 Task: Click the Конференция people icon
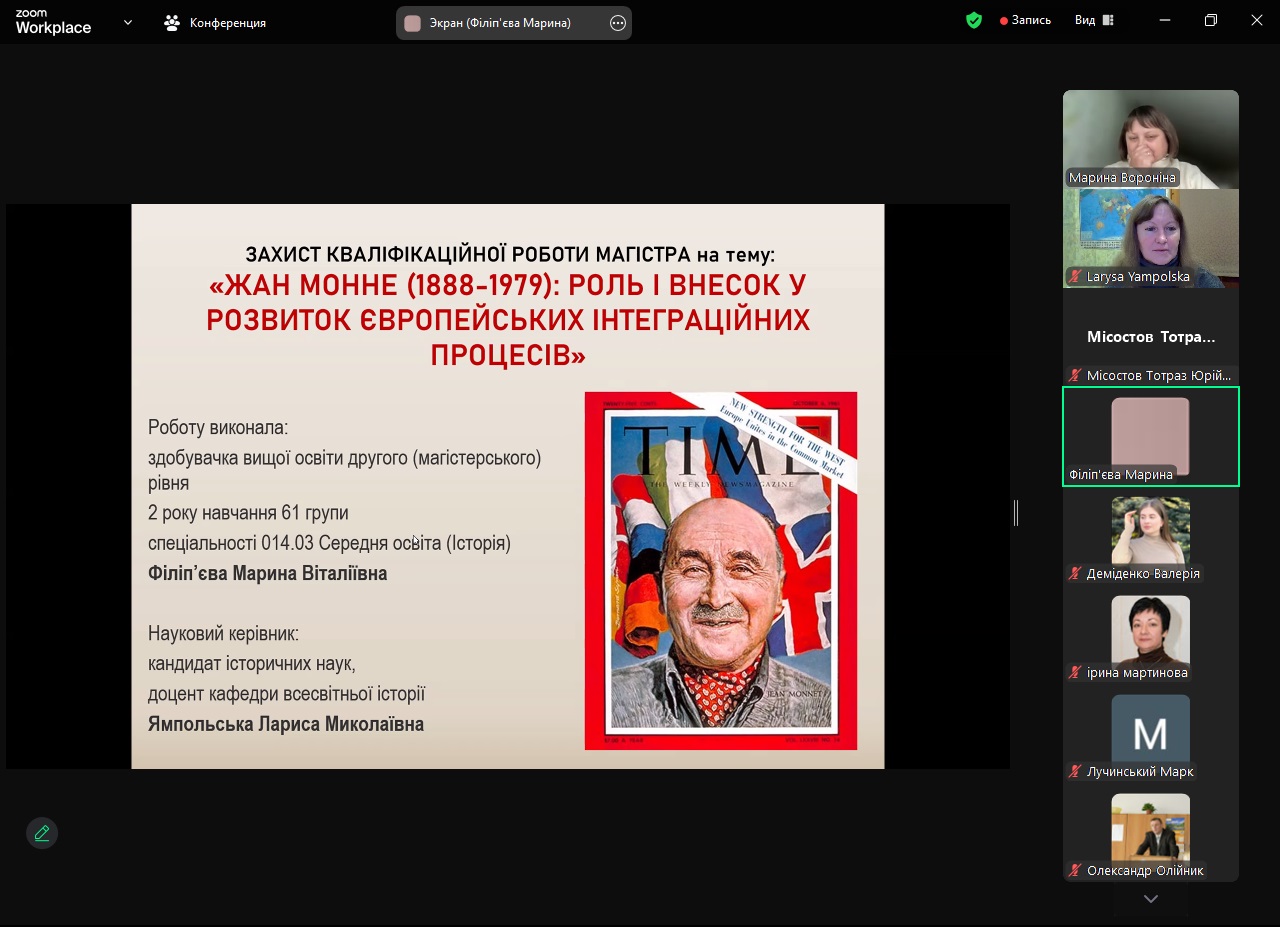[x=172, y=22]
